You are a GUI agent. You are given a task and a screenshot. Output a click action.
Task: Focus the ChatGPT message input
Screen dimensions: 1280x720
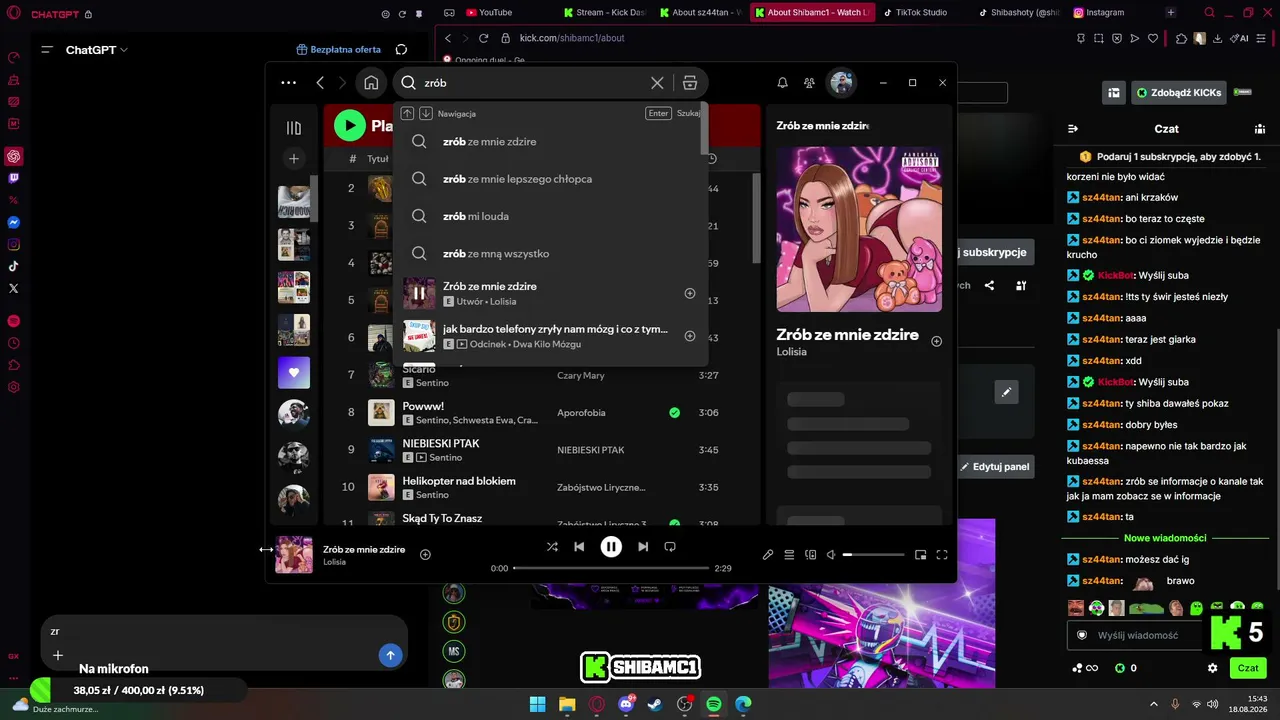224,631
